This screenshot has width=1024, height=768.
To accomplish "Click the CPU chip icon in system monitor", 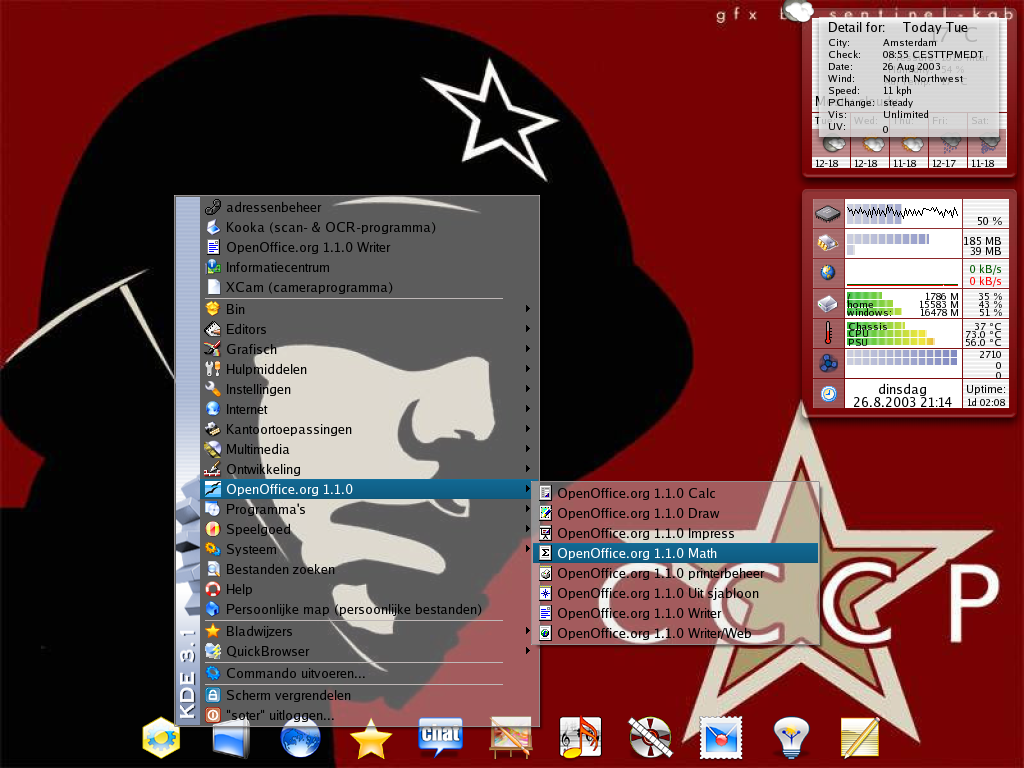I will 827,214.
